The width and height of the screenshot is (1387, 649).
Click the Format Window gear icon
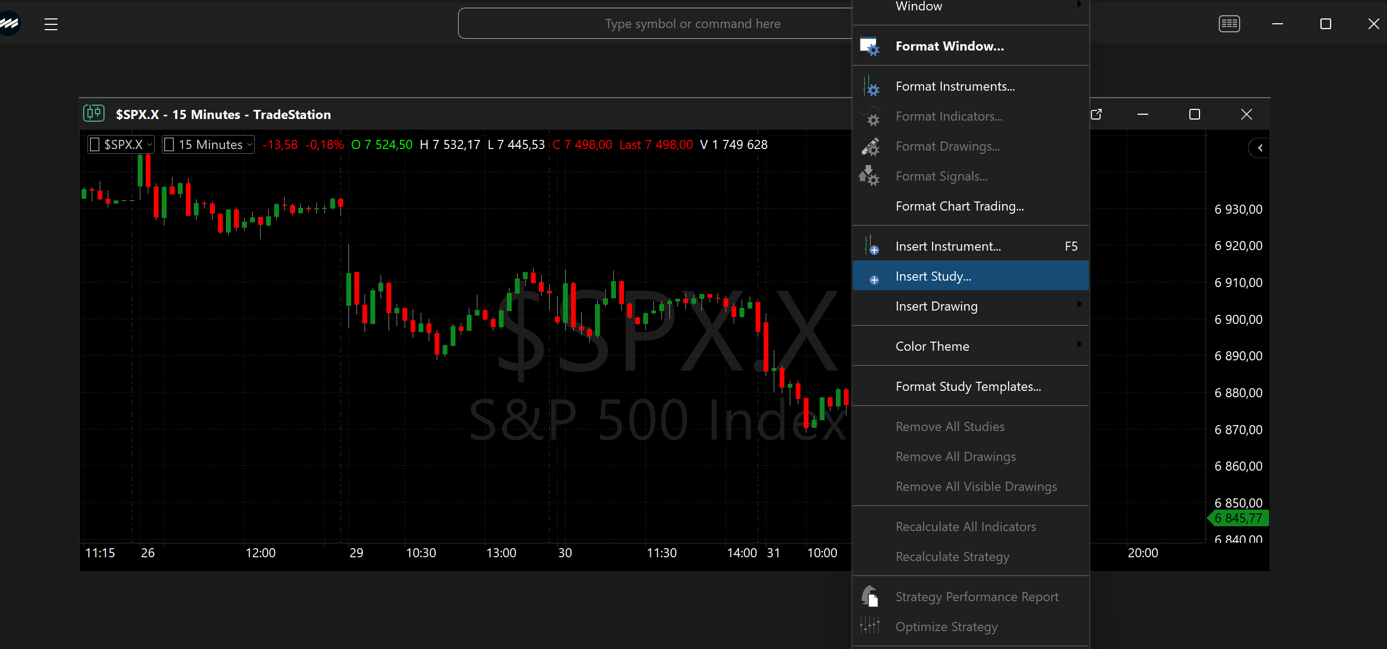870,46
